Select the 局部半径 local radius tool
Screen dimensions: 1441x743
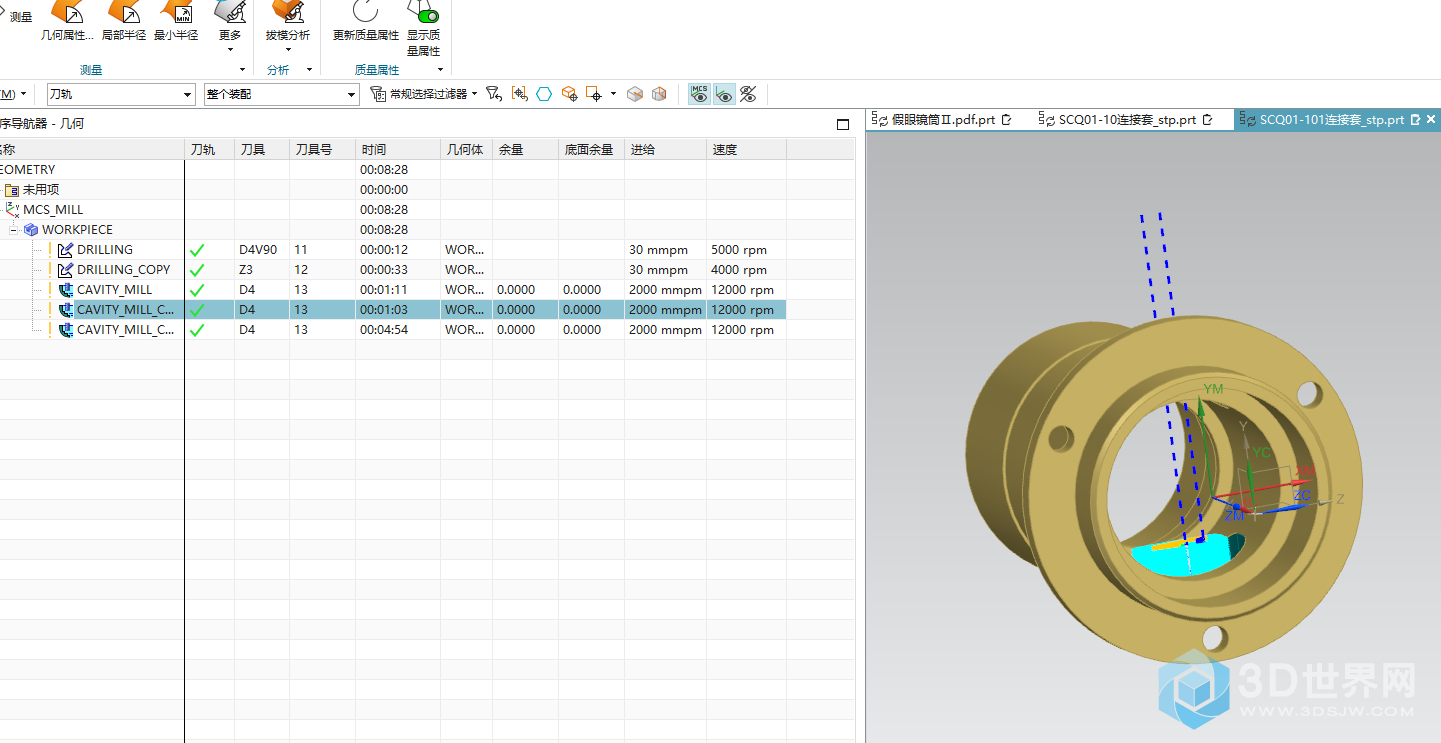(x=124, y=22)
